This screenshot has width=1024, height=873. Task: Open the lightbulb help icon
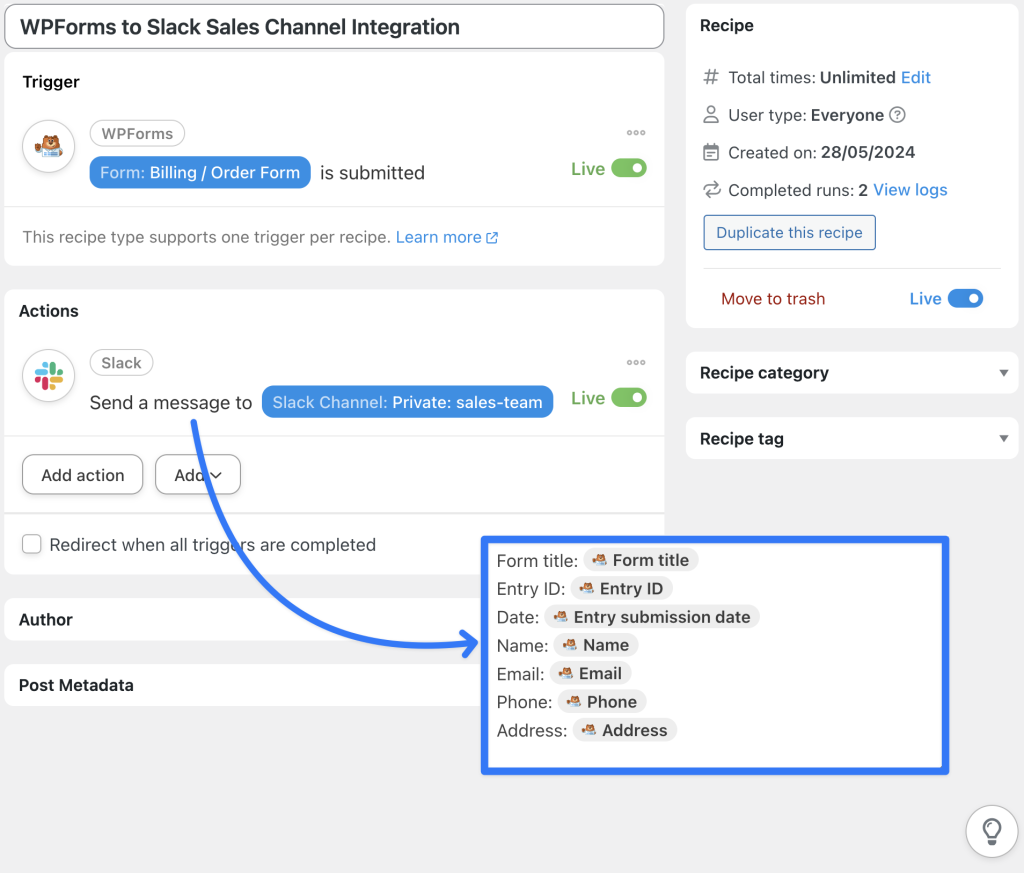click(x=991, y=830)
